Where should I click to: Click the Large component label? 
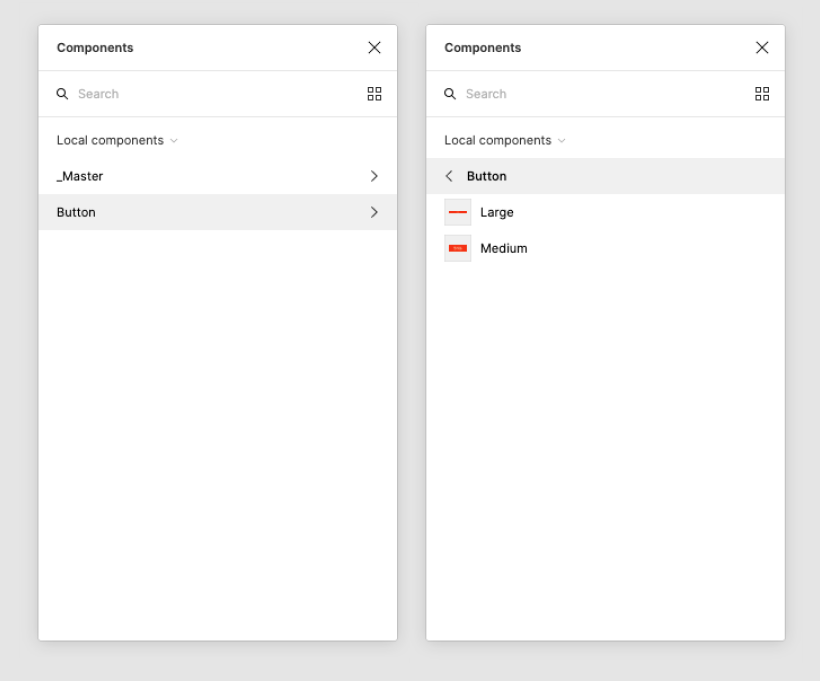point(497,212)
